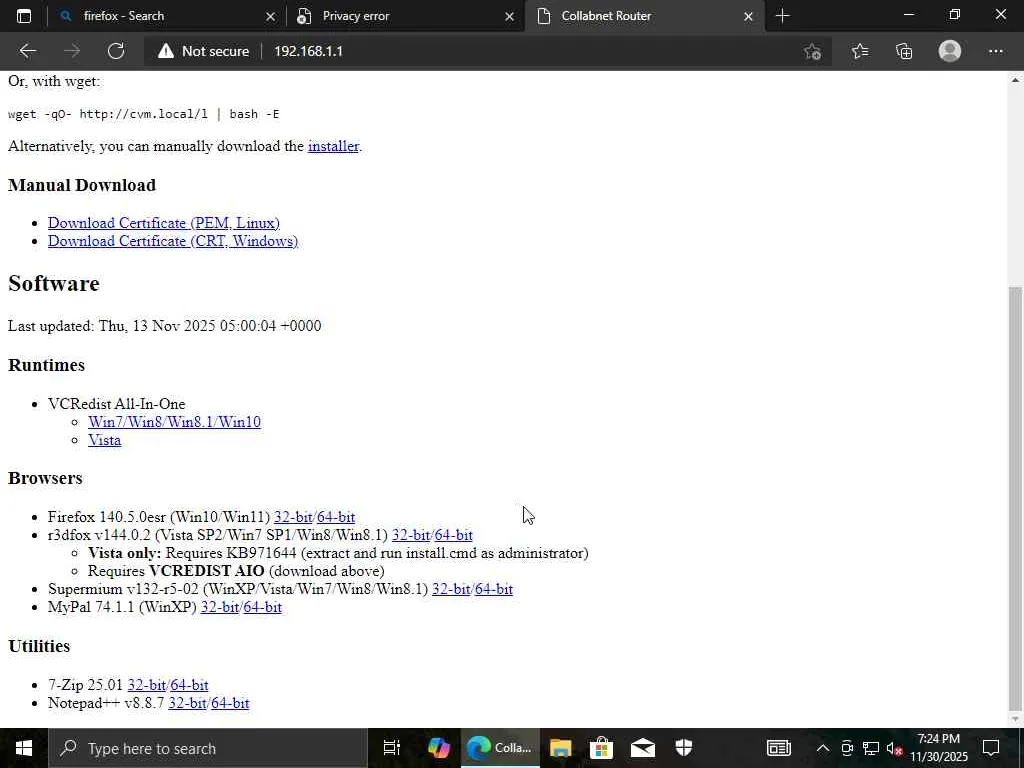Download r3dfox v144.0.2 32-bit
Image resolution: width=1024 pixels, height=768 pixels.
point(411,536)
